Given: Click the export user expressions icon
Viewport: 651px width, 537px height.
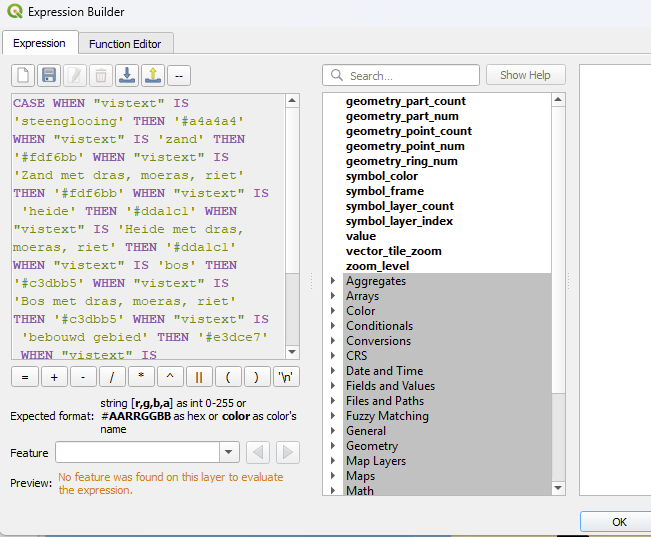Looking at the screenshot, I should (153, 76).
